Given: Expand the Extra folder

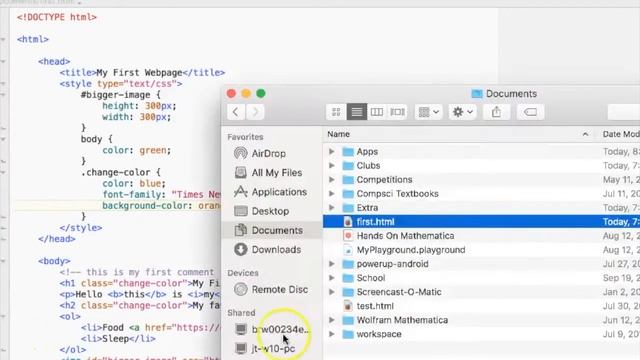Looking at the screenshot, I should [x=331, y=207].
